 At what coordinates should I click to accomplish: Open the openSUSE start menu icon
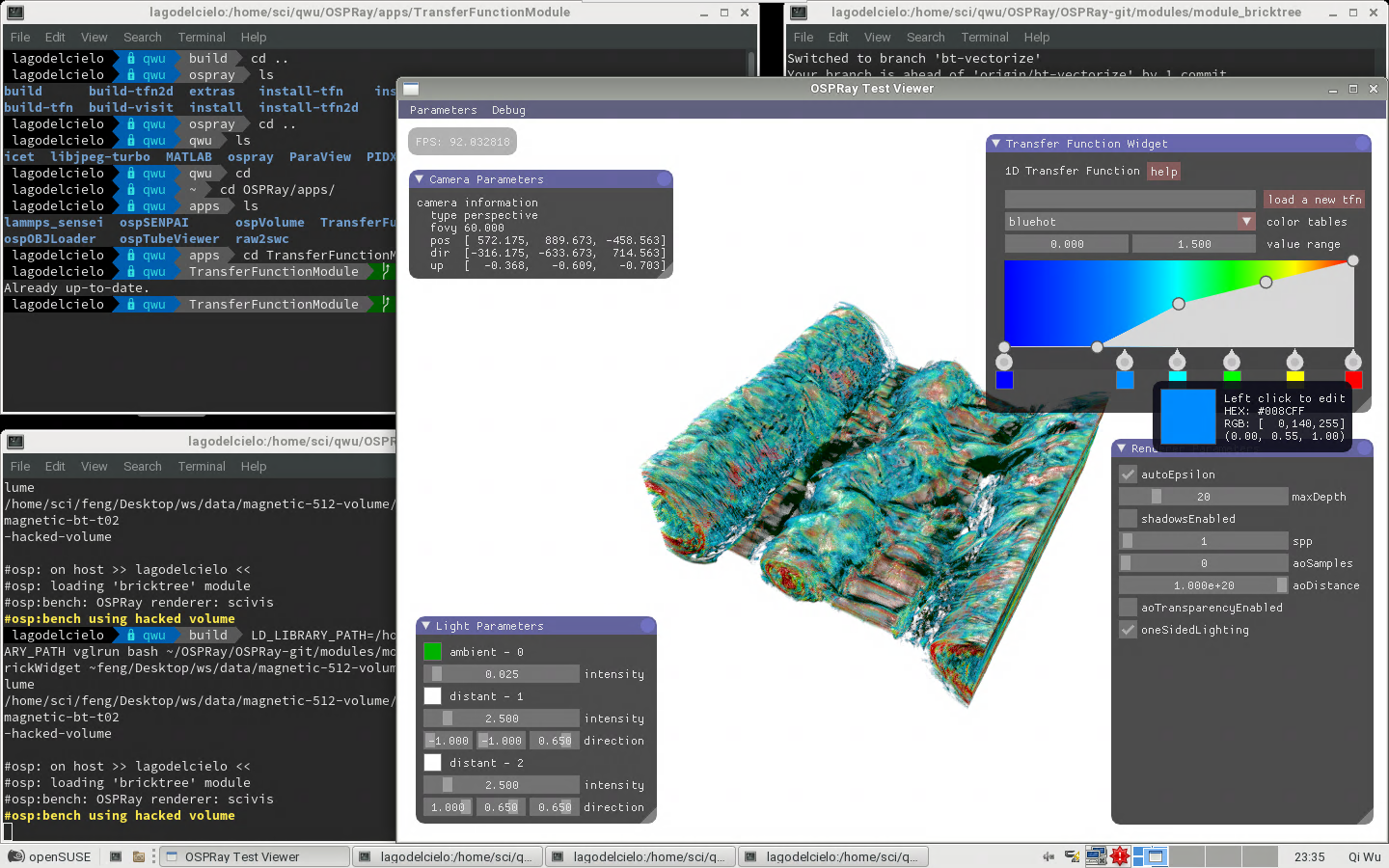pos(16,856)
